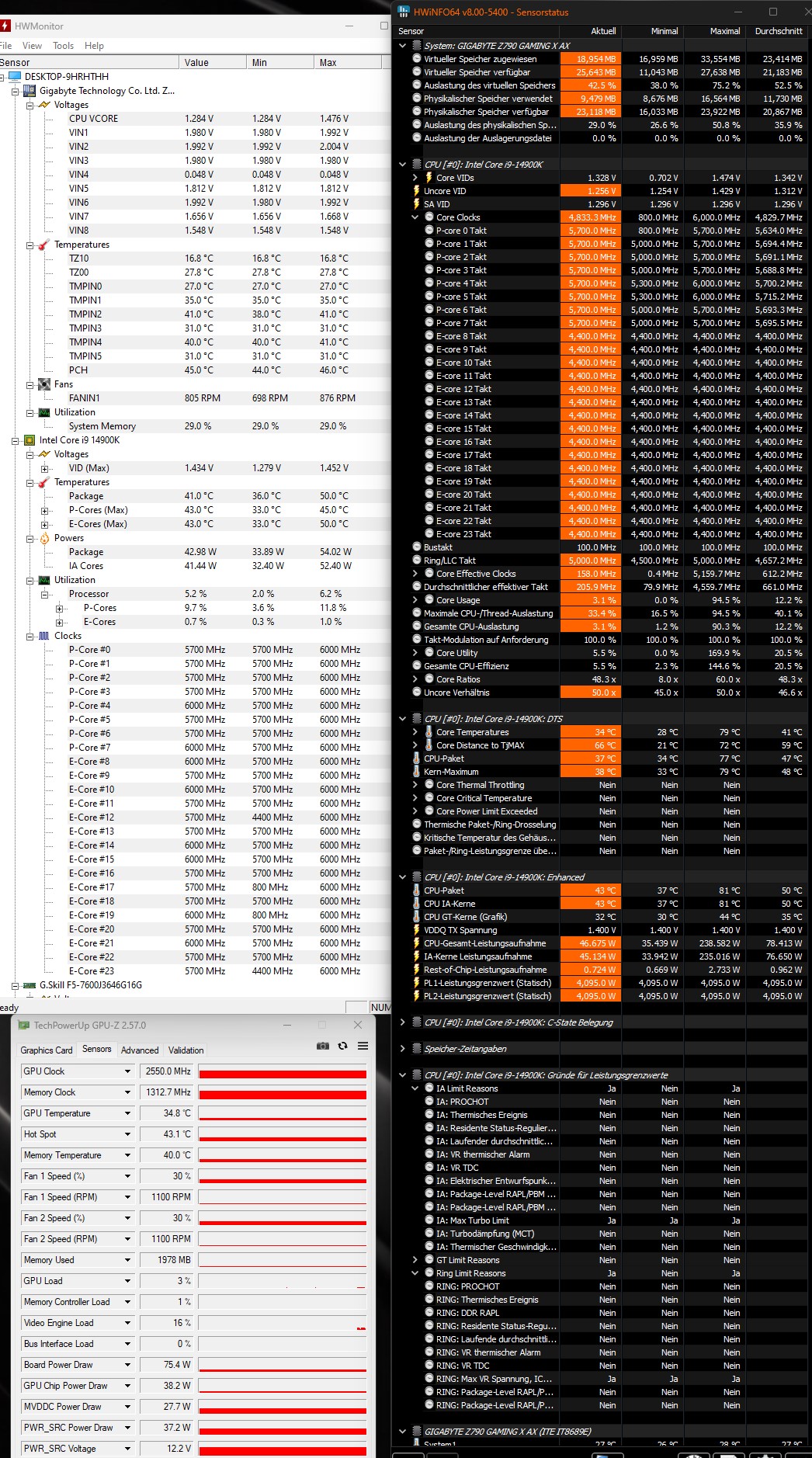Expand GT Limit Reasons in HWiNFO
Image resolution: width=812 pixels, height=1458 pixels.
click(x=415, y=1260)
